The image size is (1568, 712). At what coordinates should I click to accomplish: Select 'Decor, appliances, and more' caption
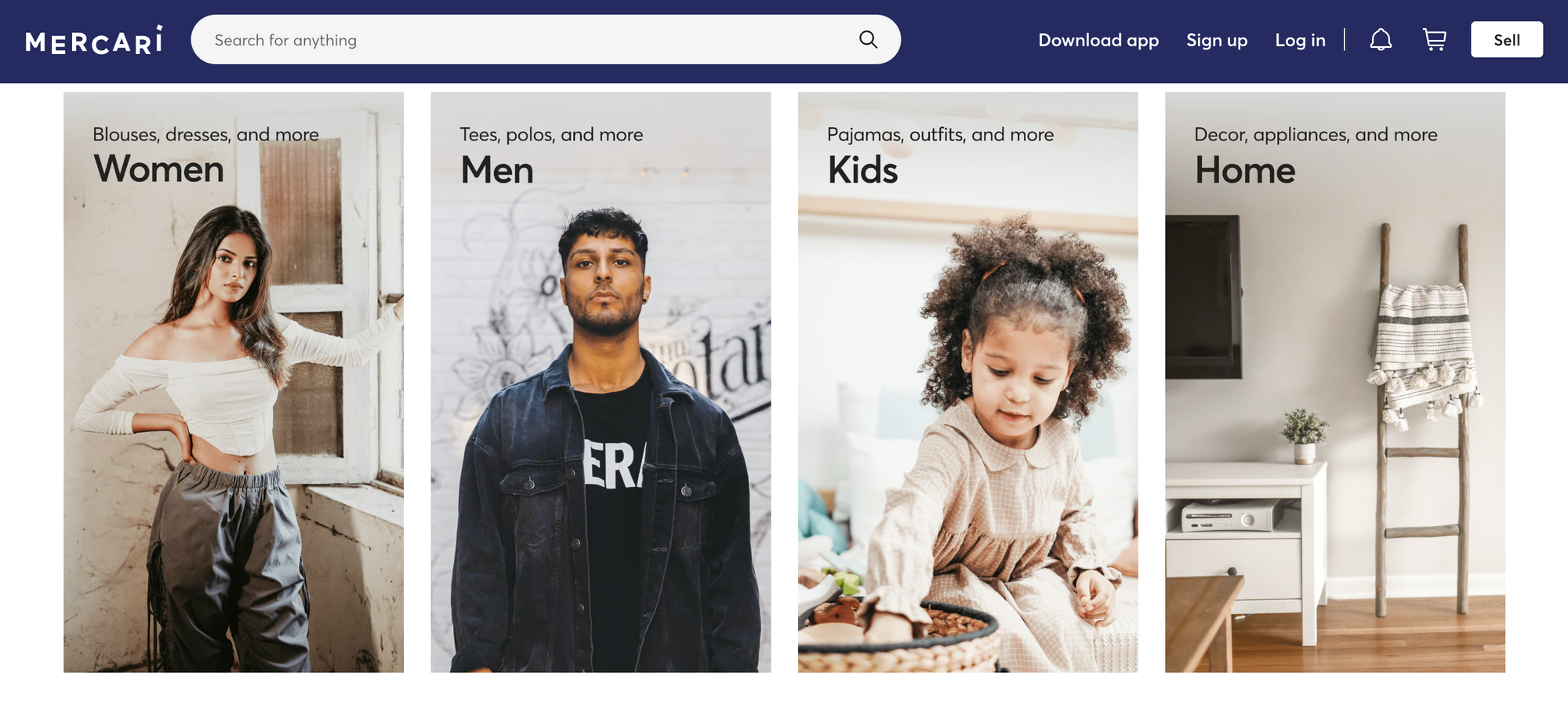pos(1316,134)
